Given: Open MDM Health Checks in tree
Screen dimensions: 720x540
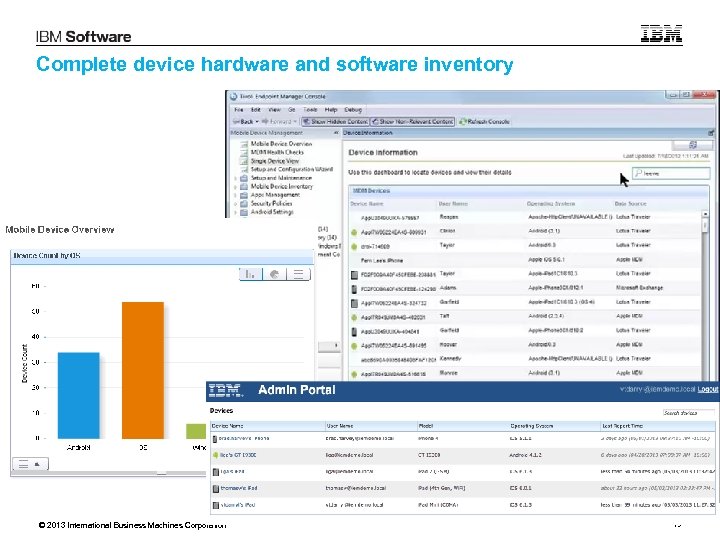Looking at the screenshot, I should (x=277, y=152).
